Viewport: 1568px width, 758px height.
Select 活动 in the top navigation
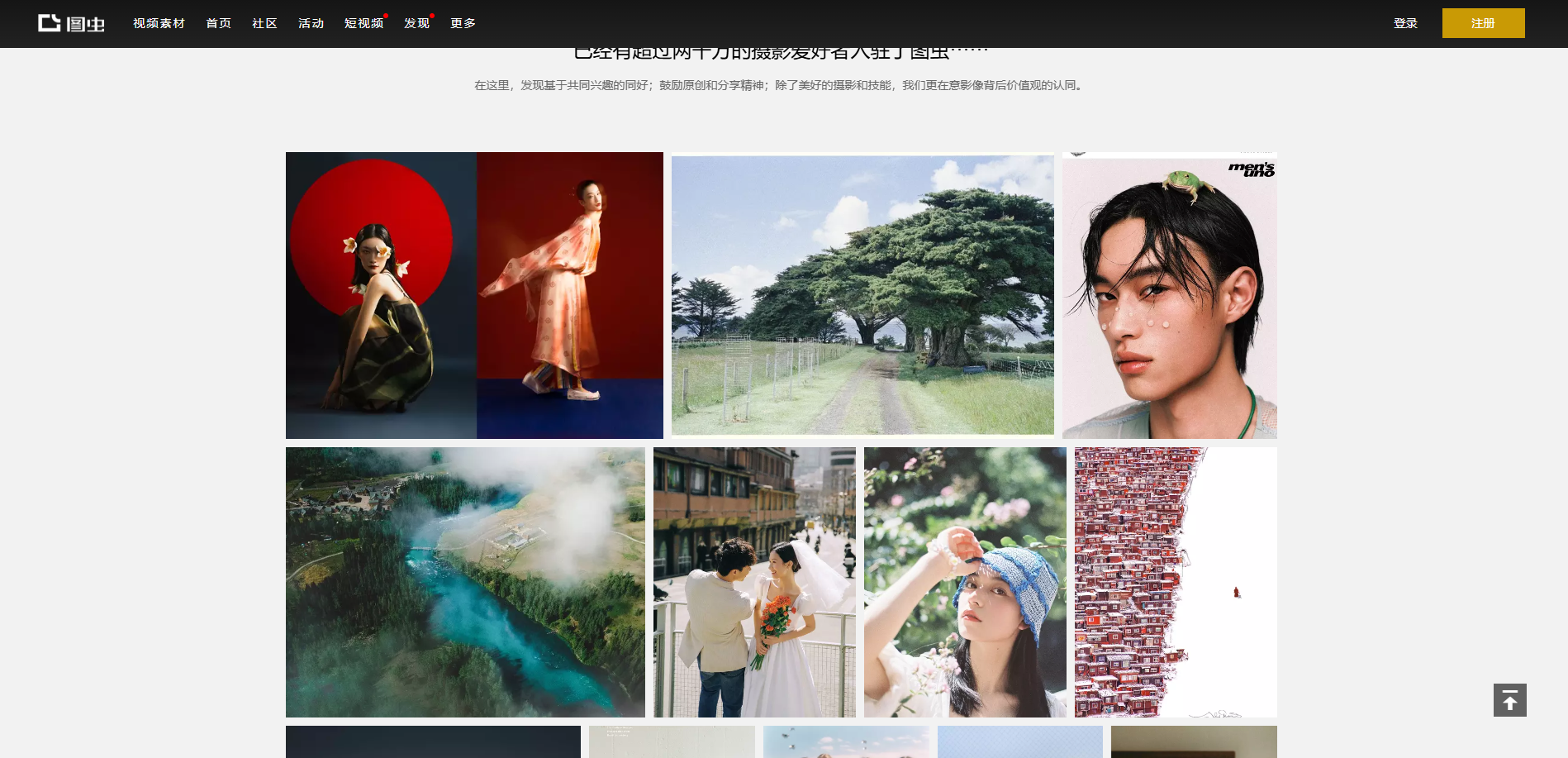[x=311, y=23]
